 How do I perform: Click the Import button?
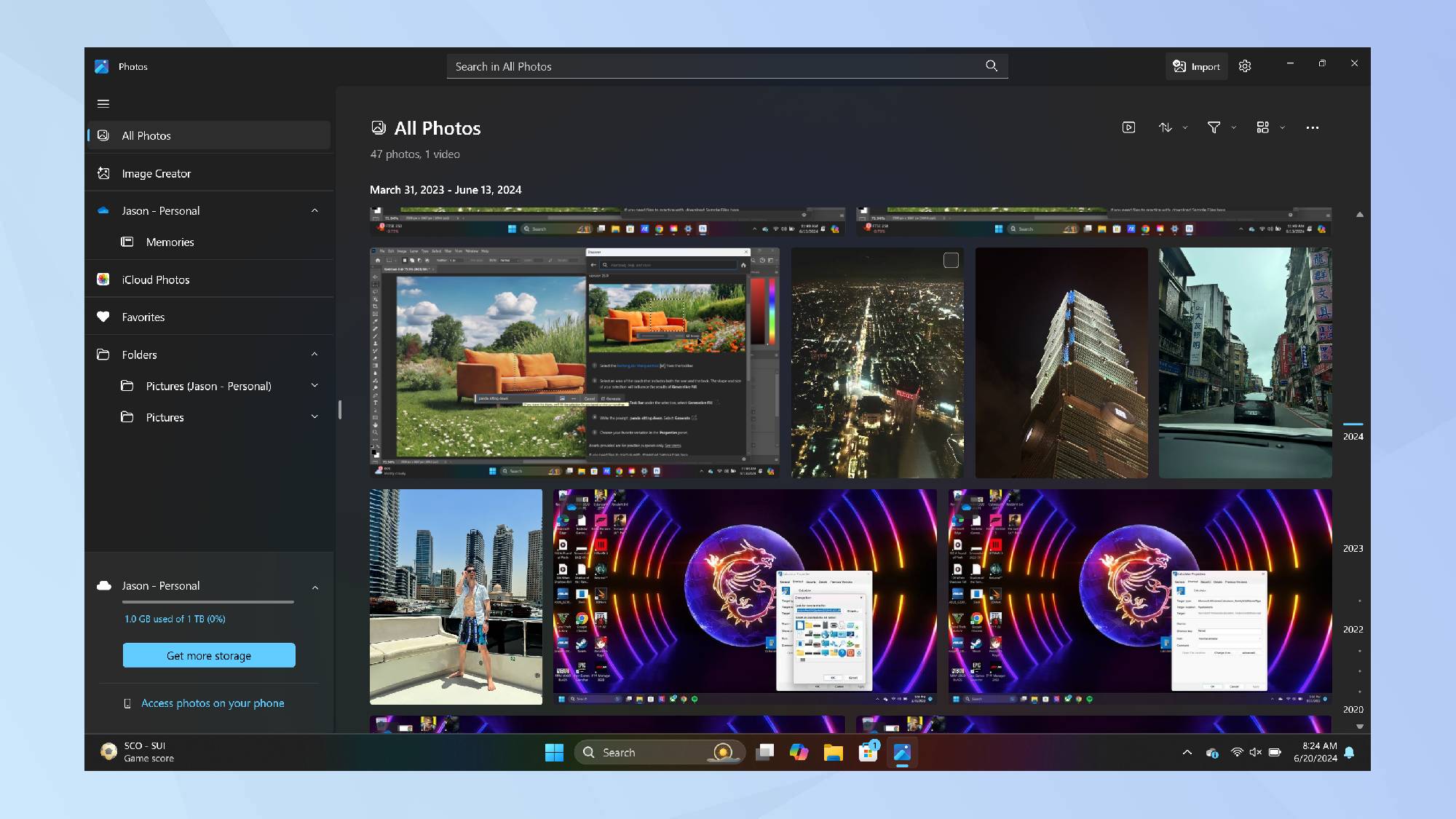[1196, 66]
